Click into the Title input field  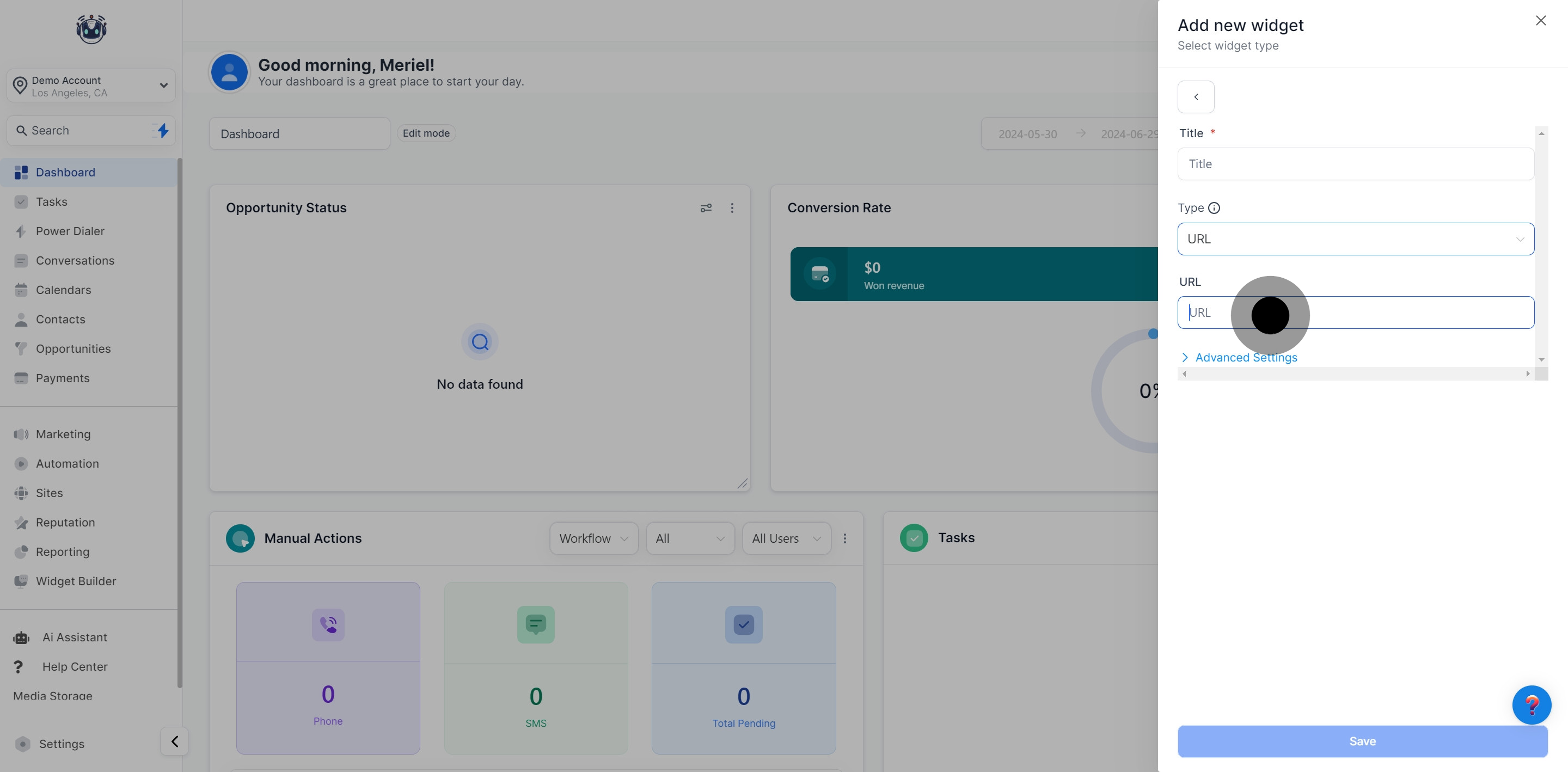1355,164
